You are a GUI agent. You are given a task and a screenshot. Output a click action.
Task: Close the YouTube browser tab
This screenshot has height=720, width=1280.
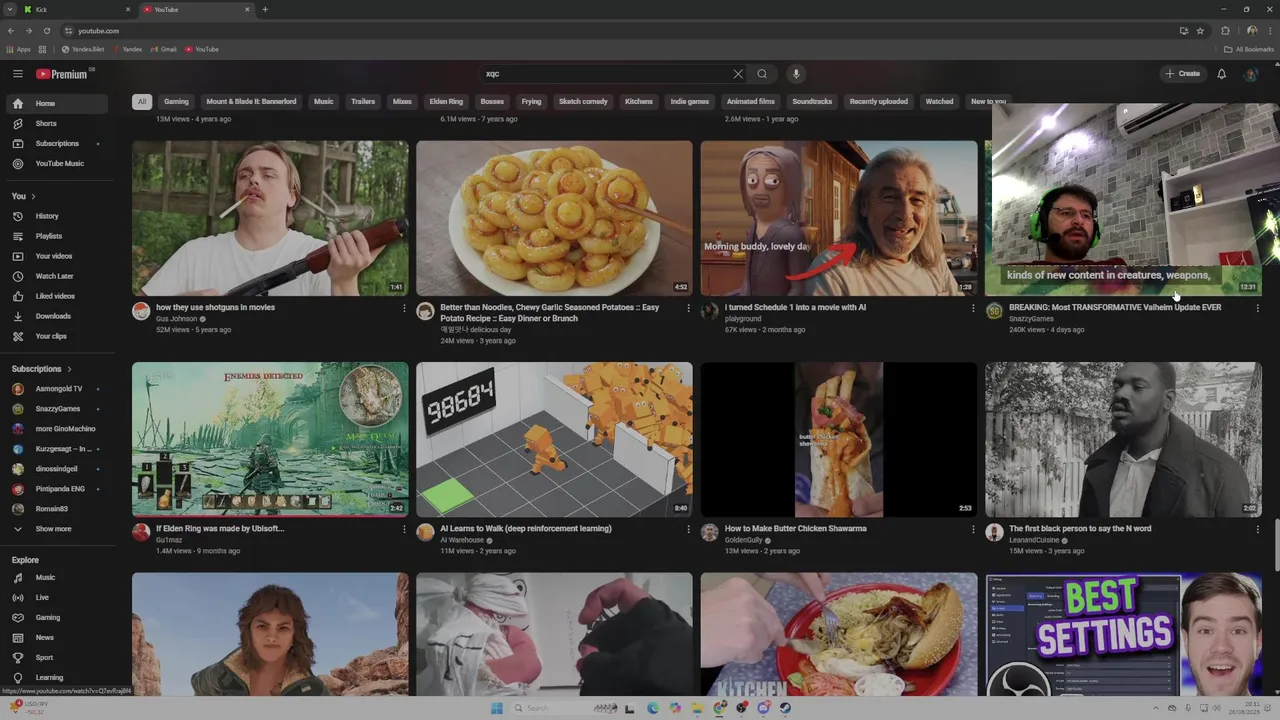point(247,9)
